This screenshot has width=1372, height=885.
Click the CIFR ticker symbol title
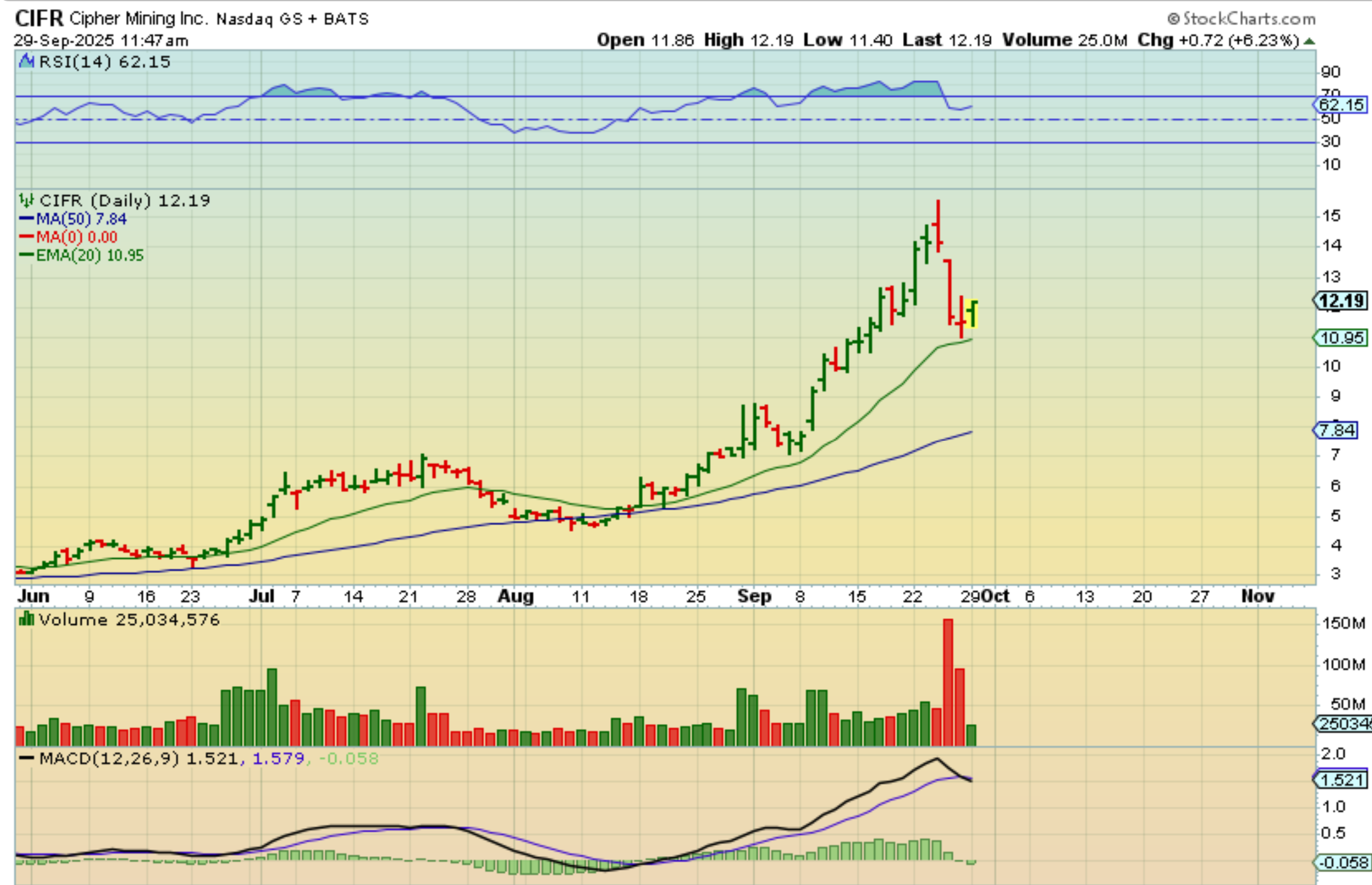pyautogui.click(x=39, y=19)
